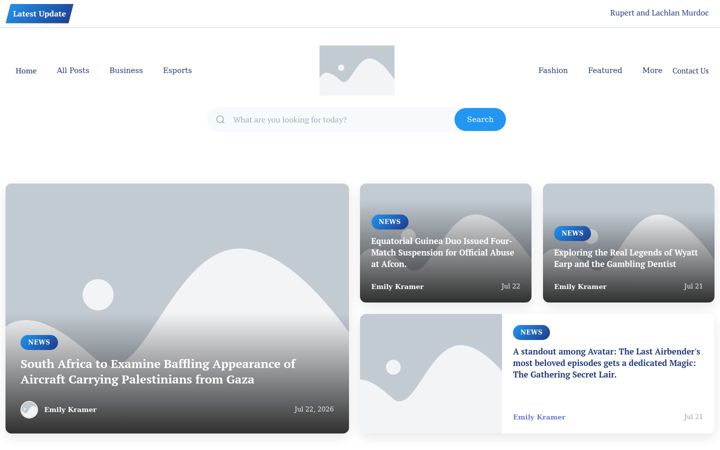Click the NEWS tag on the South Africa post
This screenshot has width=720, height=450.
click(x=39, y=342)
